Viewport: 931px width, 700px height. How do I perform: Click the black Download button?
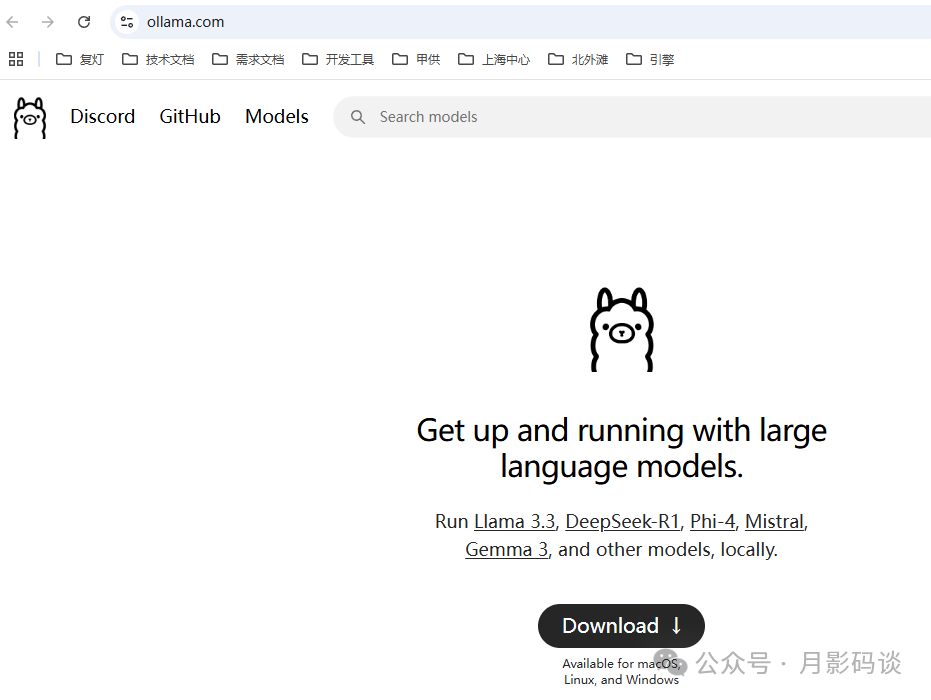coord(621,626)
